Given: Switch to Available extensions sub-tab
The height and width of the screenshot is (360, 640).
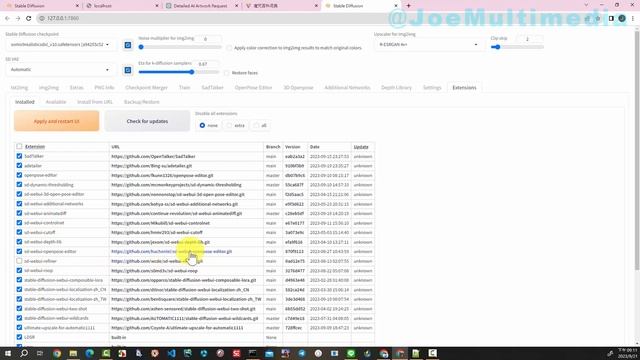Looking at the screenshot, I should click(56, 102).
